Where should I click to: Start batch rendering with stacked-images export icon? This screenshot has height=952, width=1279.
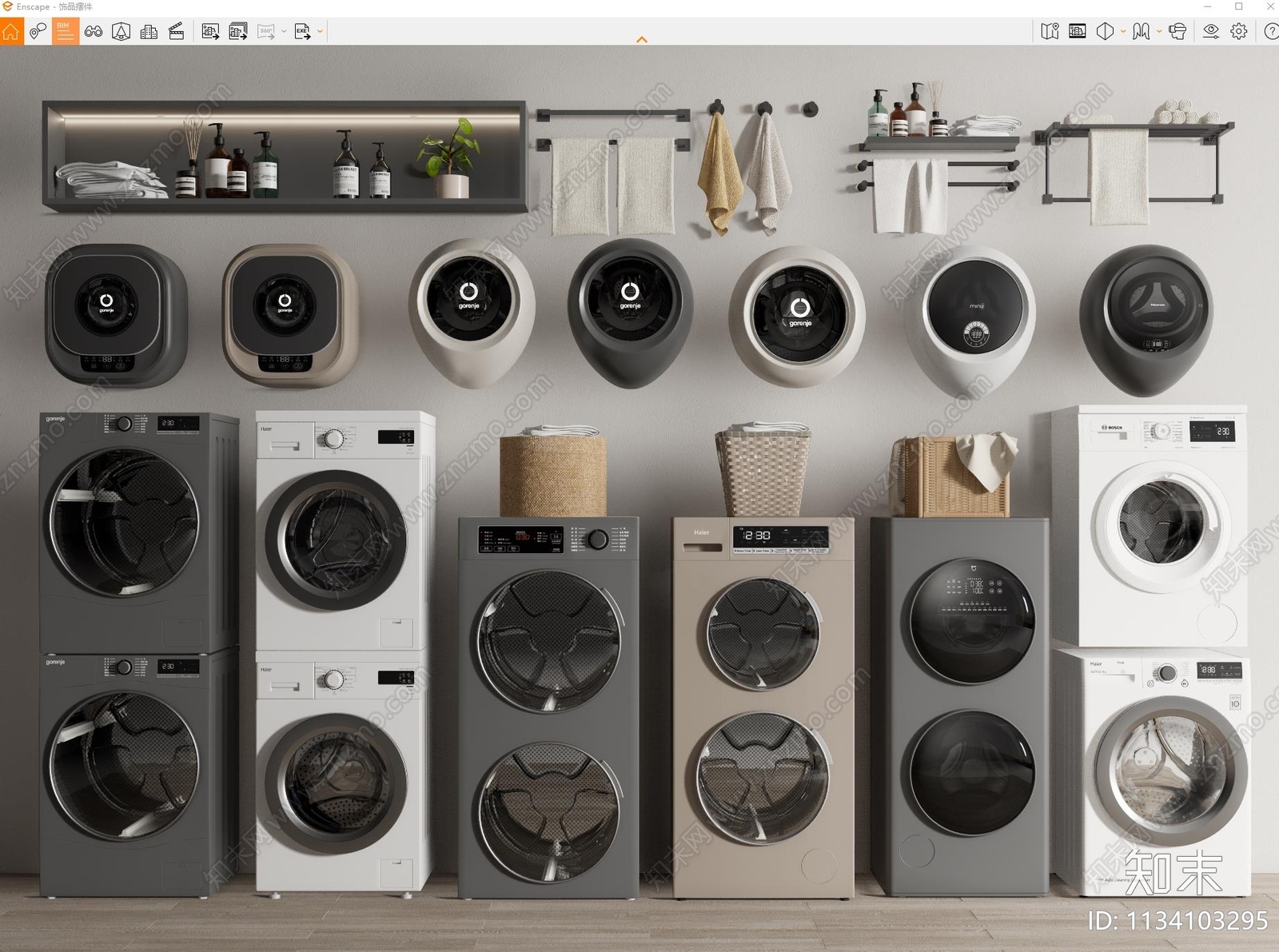click(238, 31)
